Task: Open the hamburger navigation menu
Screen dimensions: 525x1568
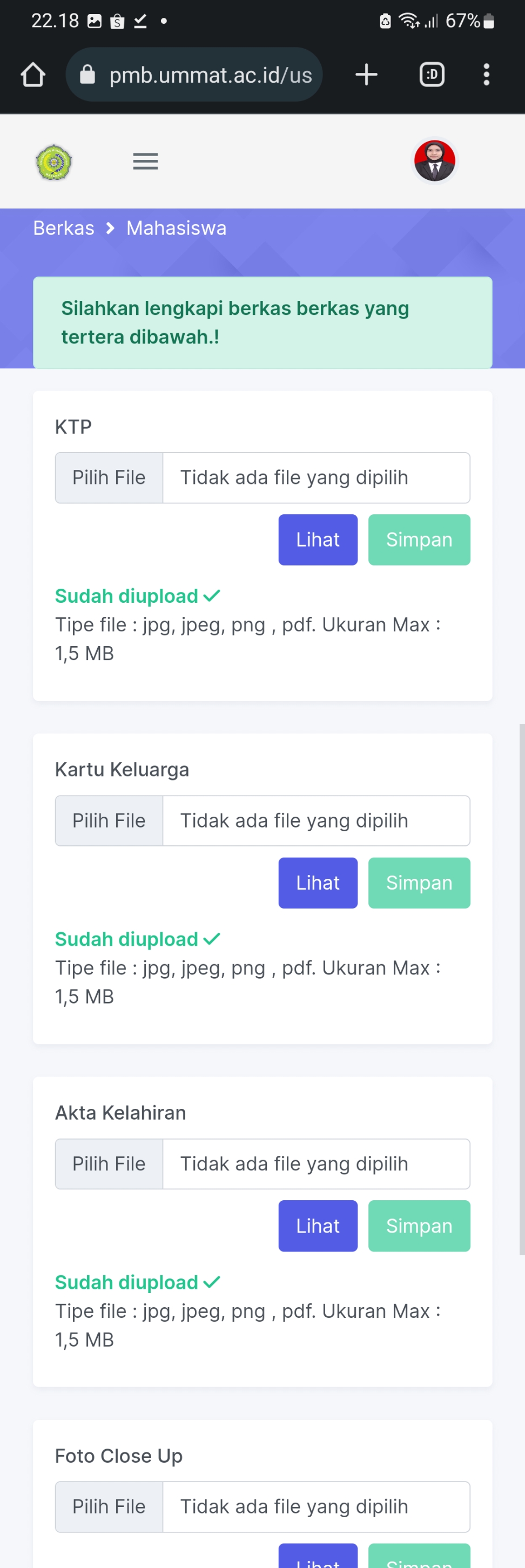Action: tap(145, 161)
